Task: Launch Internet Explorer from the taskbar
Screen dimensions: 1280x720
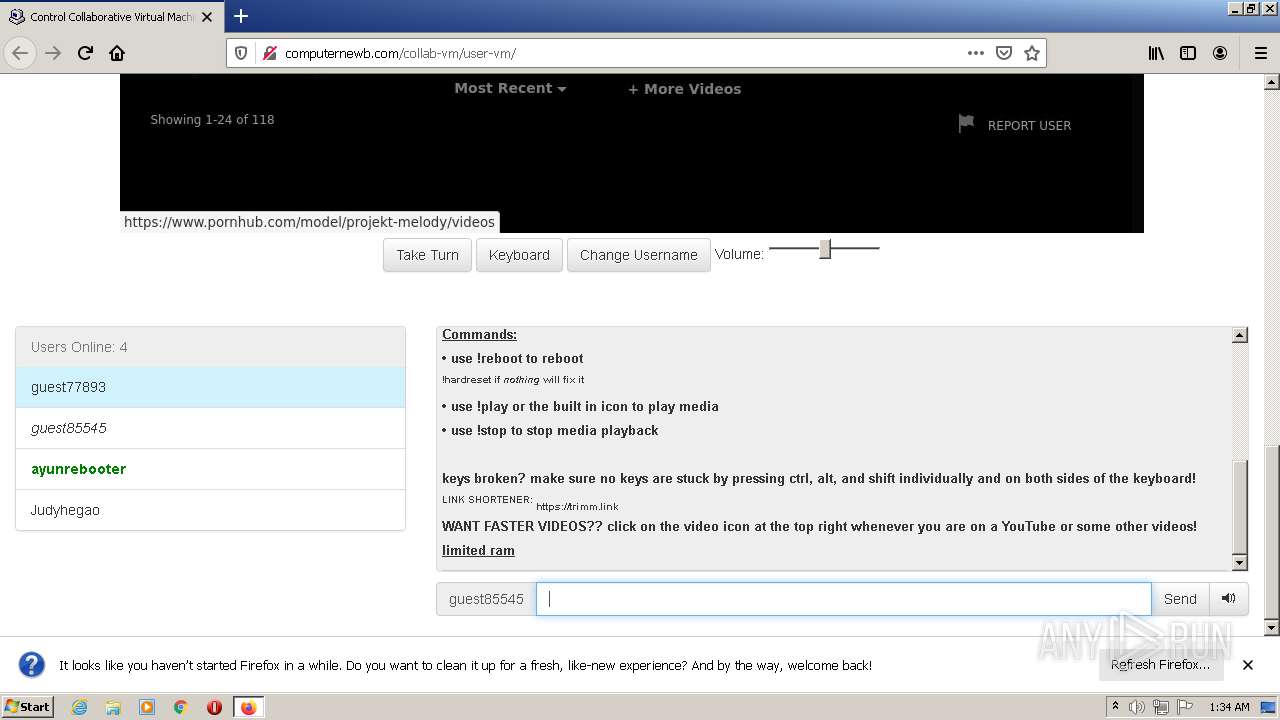Action: [x=80, y=707]
